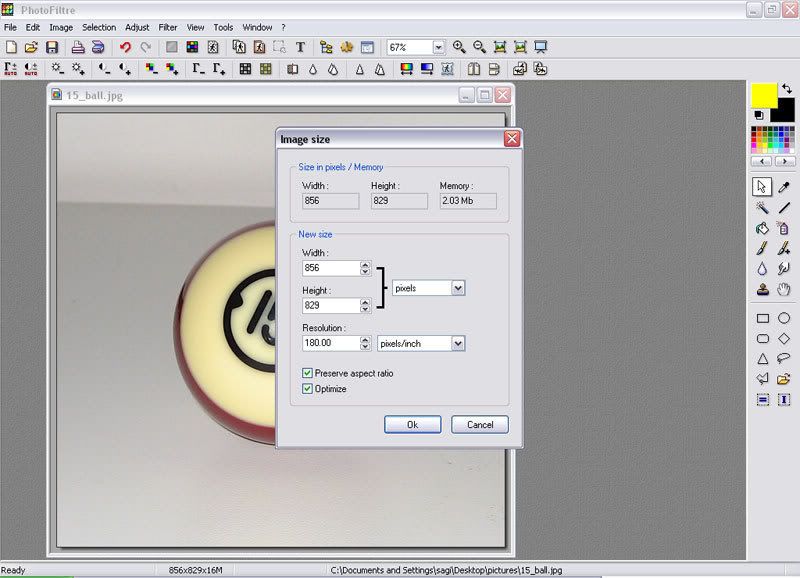Image resolution: width=800 pixels, height=578 pixels.
Task: Select the Pipette eyedropper tool
Action: [784, 187]
